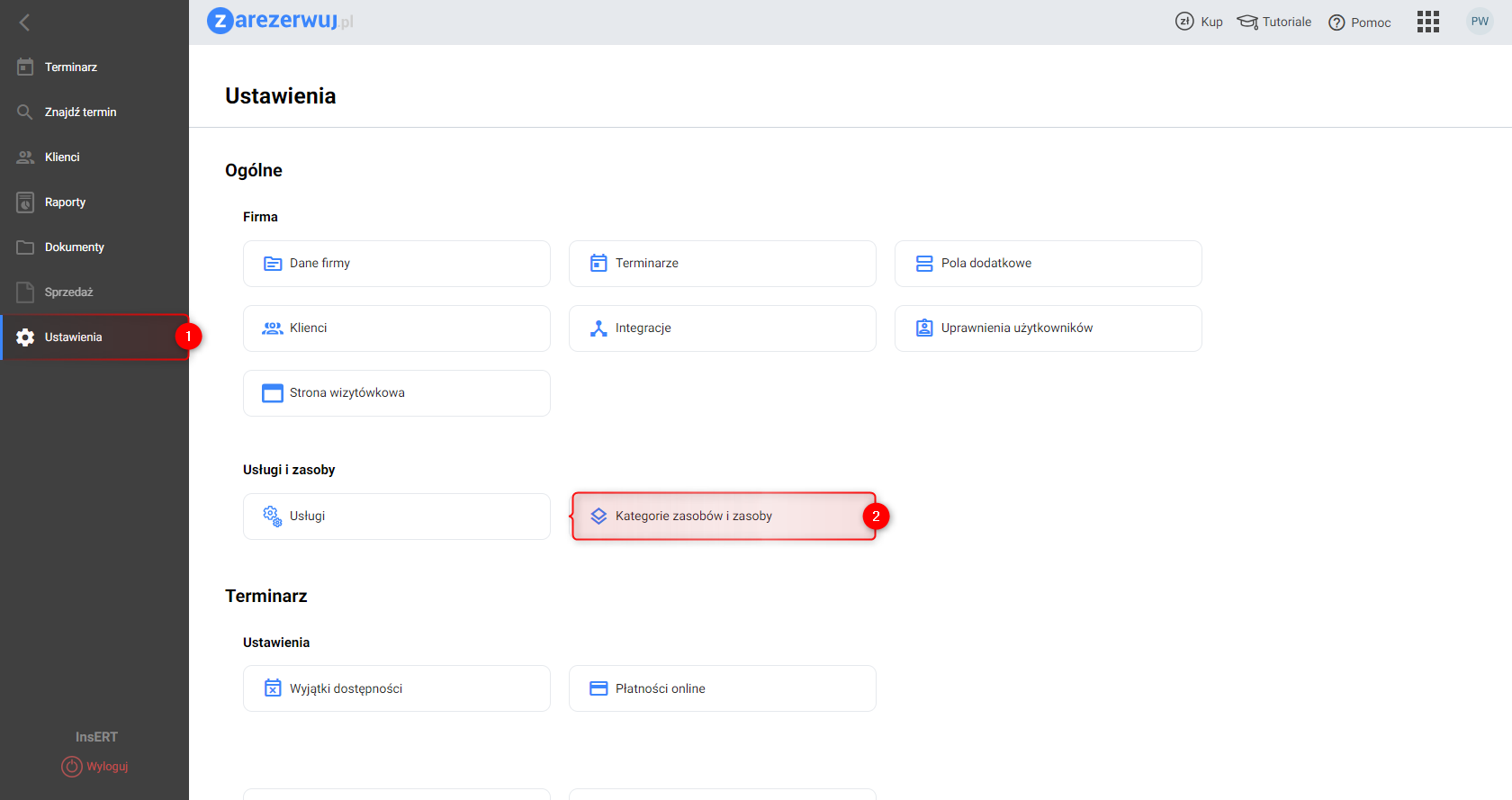Screen dimensions: 1512x800
Task: Click the Wyloguj power icon
Action: 72,767
